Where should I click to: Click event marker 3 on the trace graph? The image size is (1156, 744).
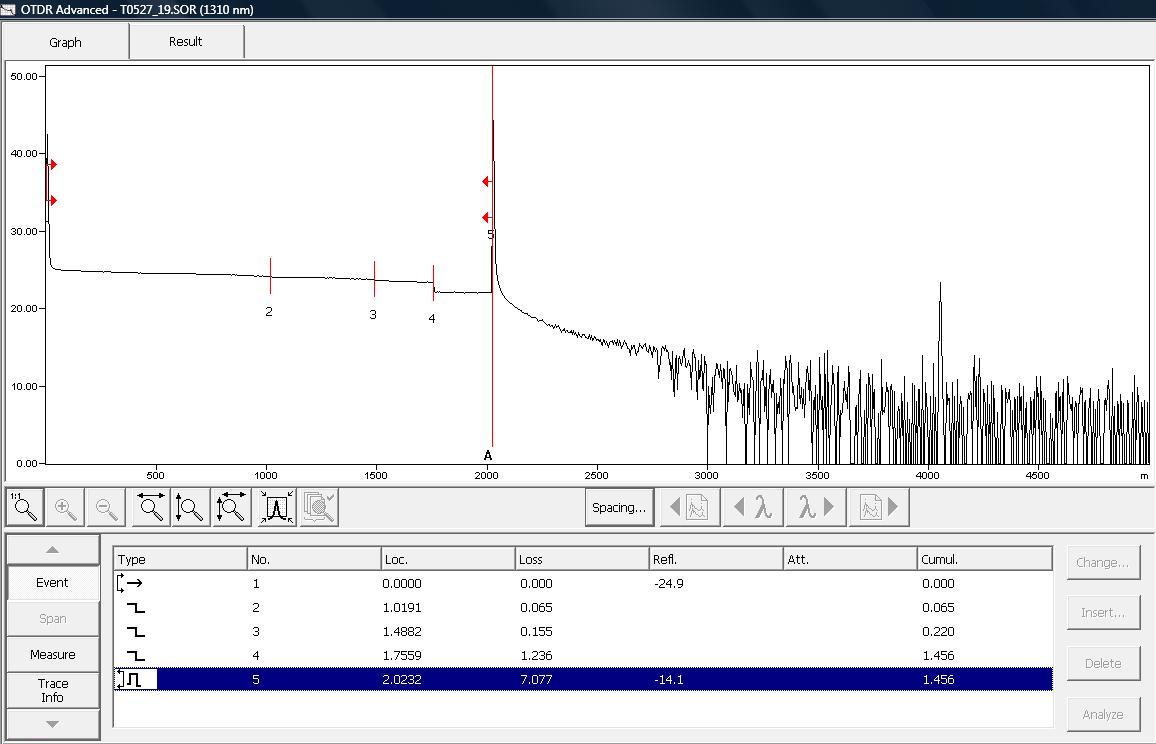click(x=374, y=279)
